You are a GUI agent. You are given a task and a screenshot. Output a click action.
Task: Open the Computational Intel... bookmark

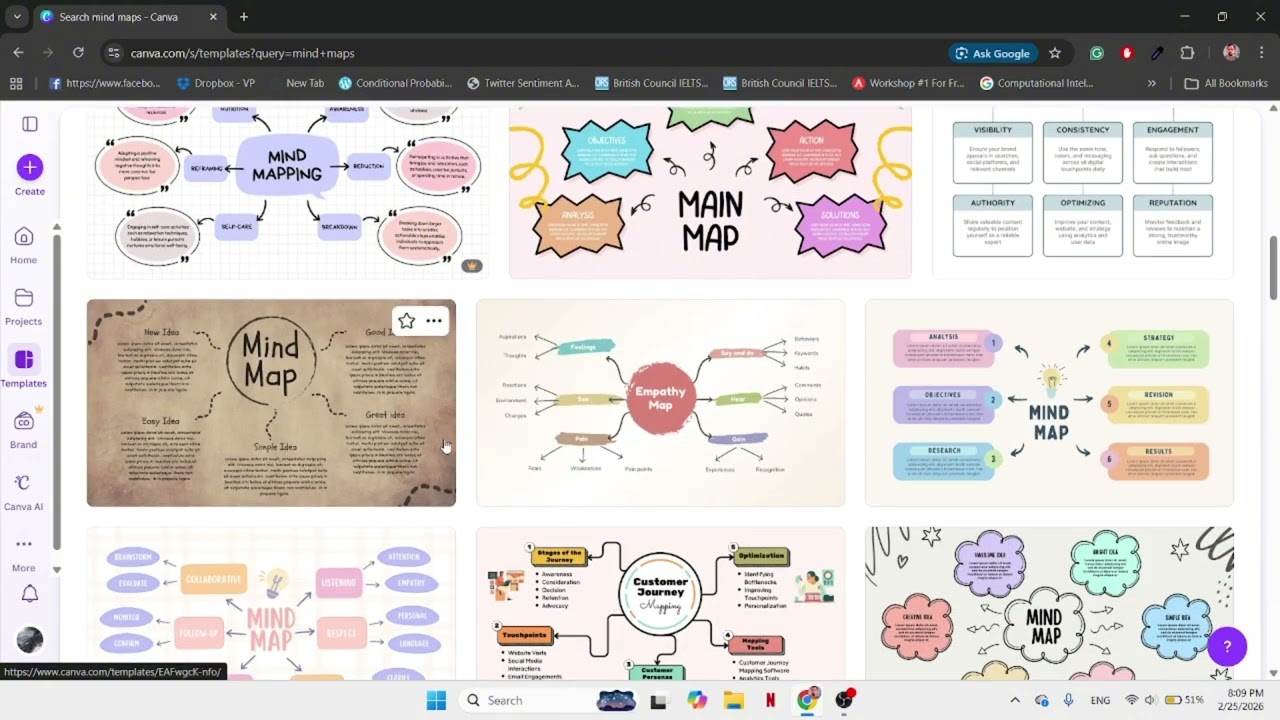[1036, 83]
